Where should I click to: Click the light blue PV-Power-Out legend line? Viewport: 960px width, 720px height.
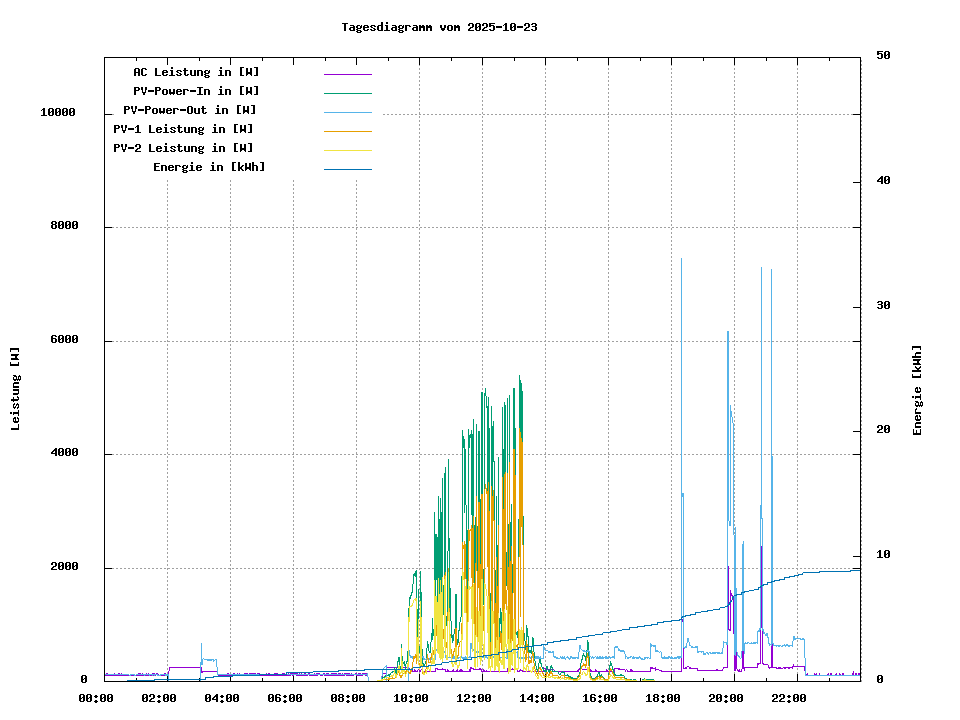[x=347, y=112]
